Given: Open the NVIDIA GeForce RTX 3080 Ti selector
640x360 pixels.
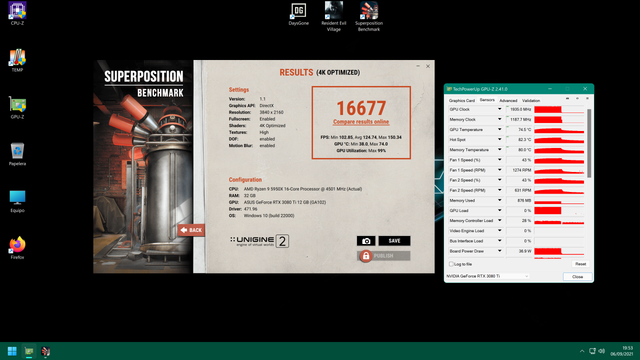Looking at the screenshot, I should pos(487,276).
